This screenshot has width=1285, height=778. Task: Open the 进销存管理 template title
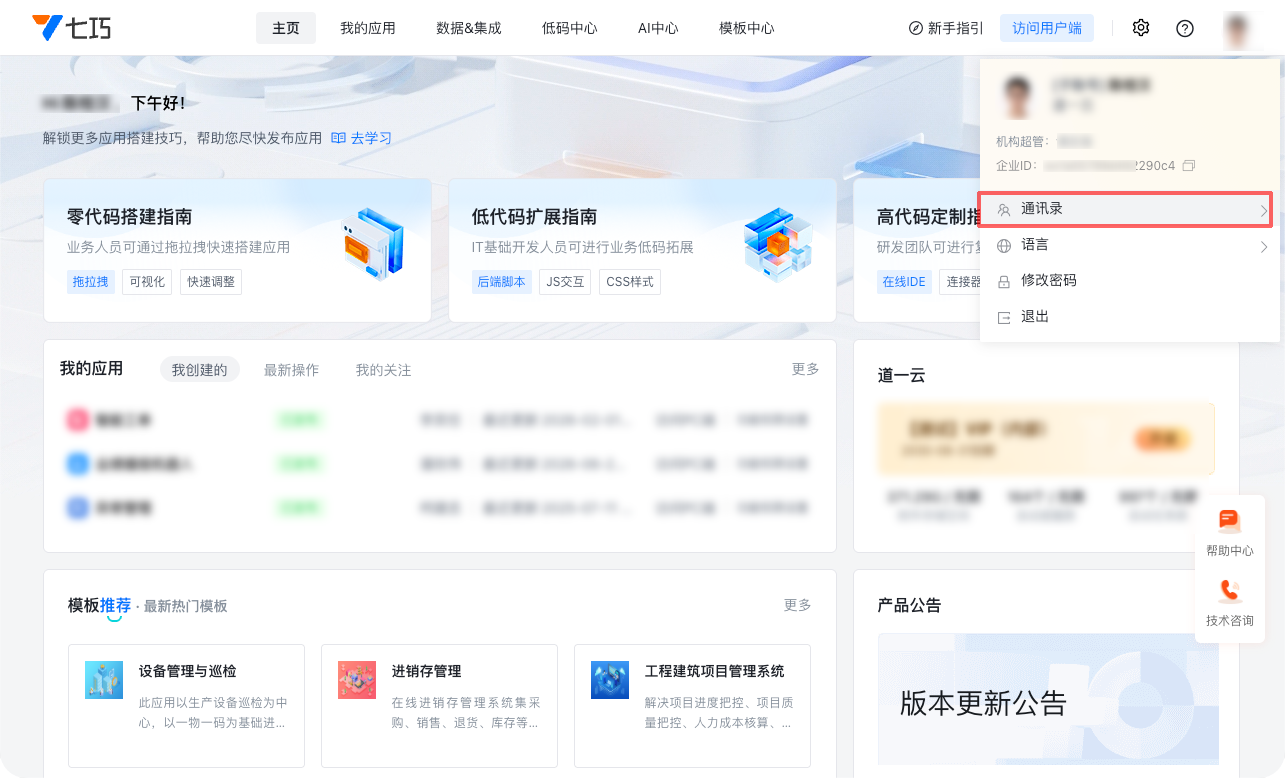point(427,671)
